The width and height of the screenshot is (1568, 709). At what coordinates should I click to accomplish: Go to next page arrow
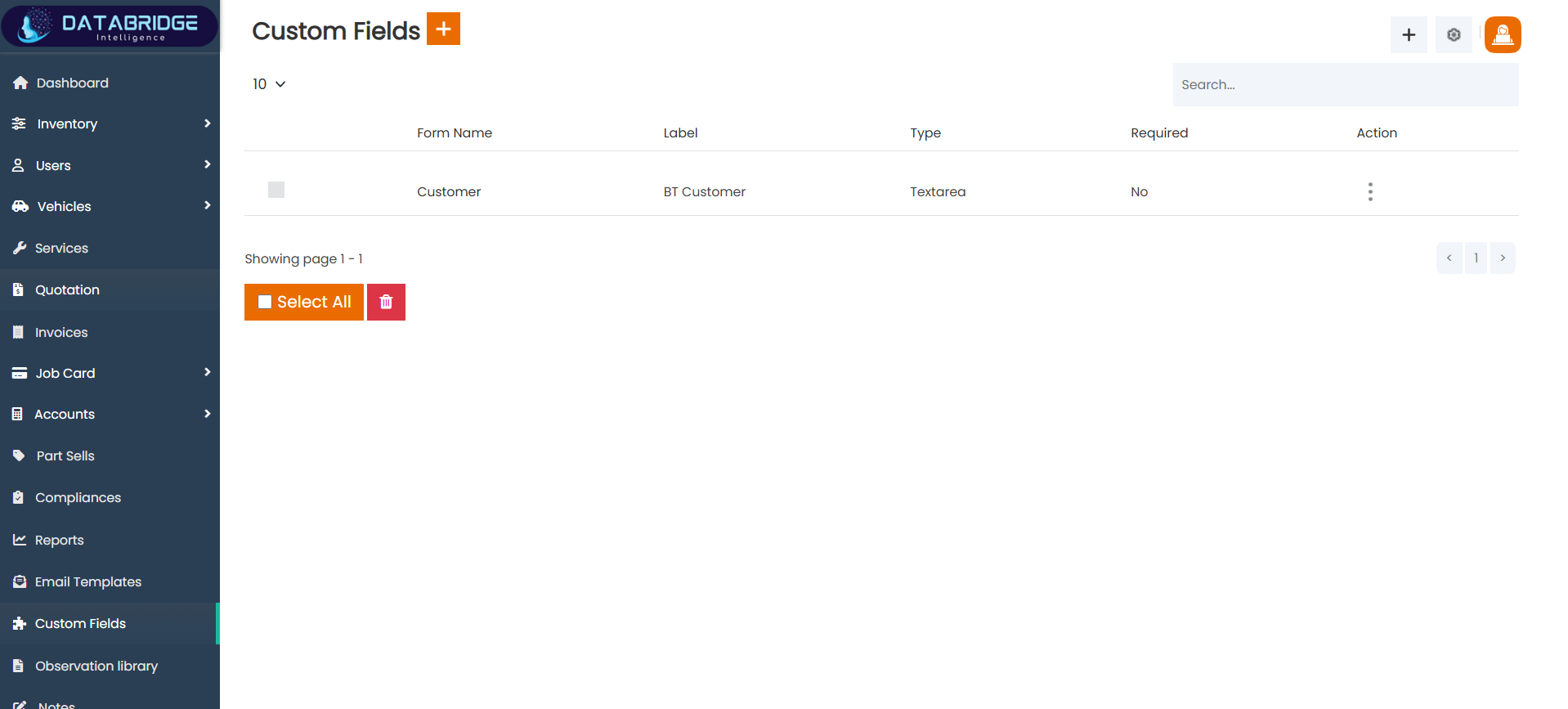pyautogui.click(x=1503, y=258)
